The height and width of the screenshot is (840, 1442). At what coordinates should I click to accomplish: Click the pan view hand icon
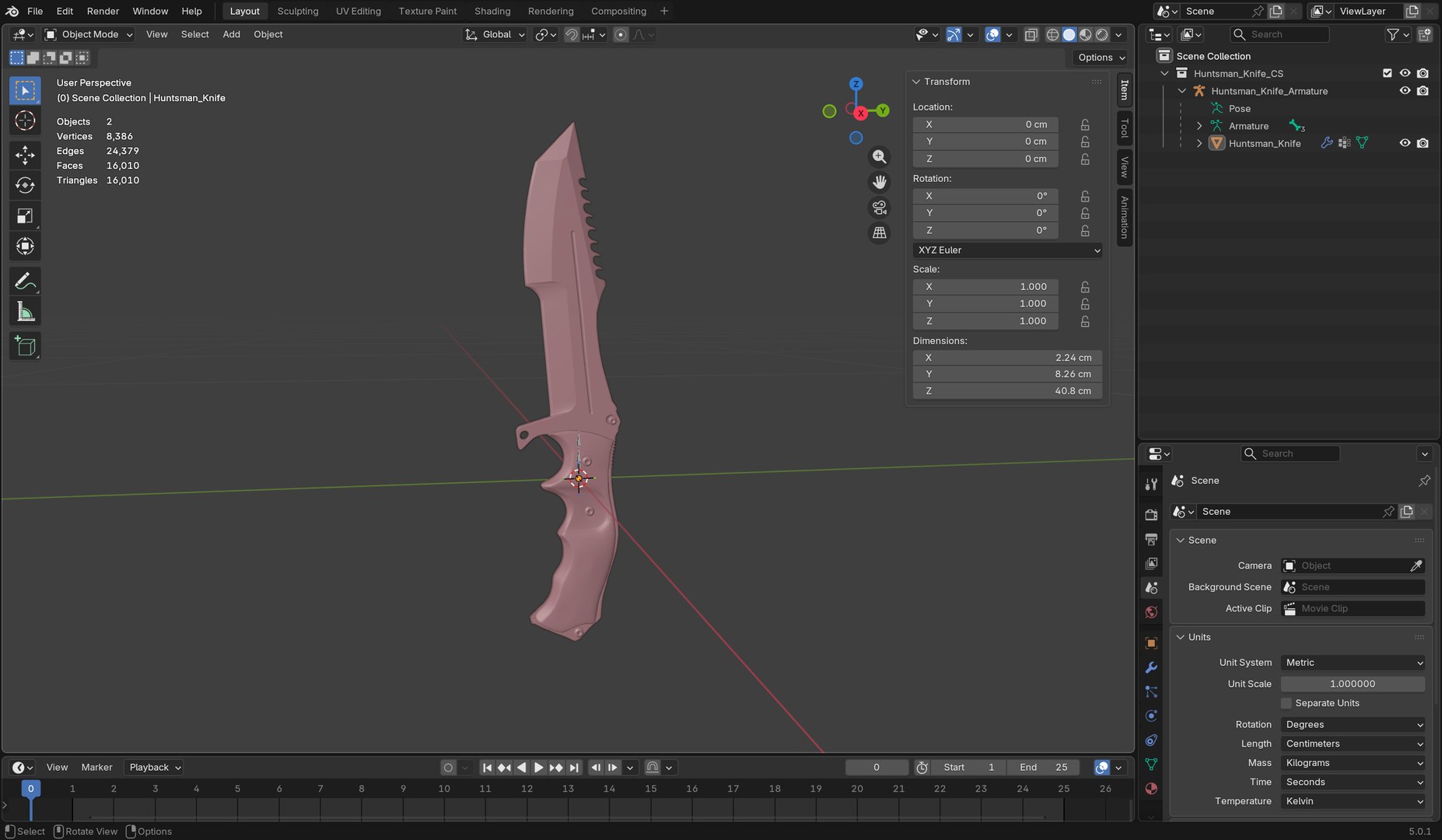(879, 182)
